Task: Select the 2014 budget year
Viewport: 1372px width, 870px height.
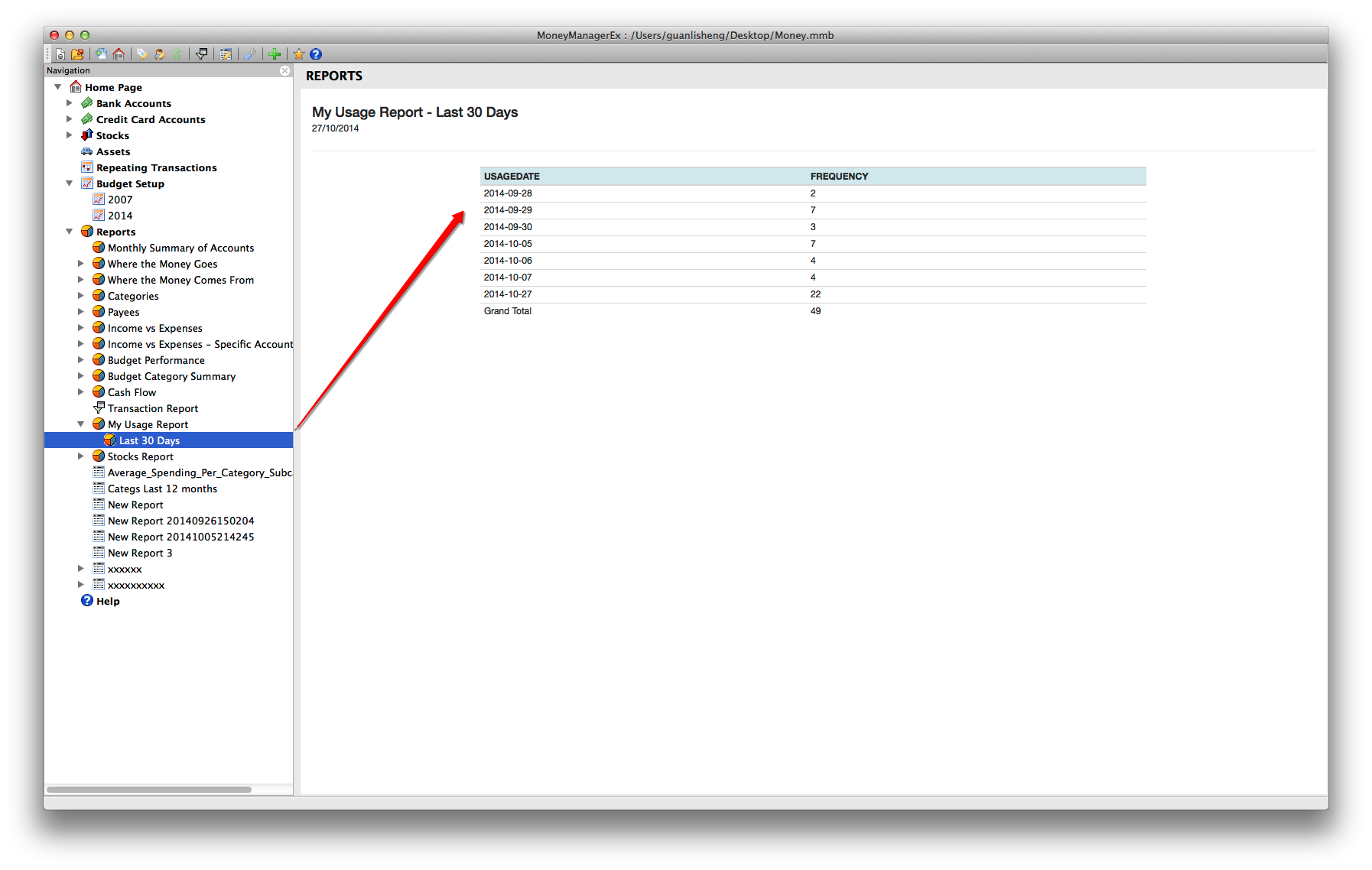Action: [x=119, y=216]
